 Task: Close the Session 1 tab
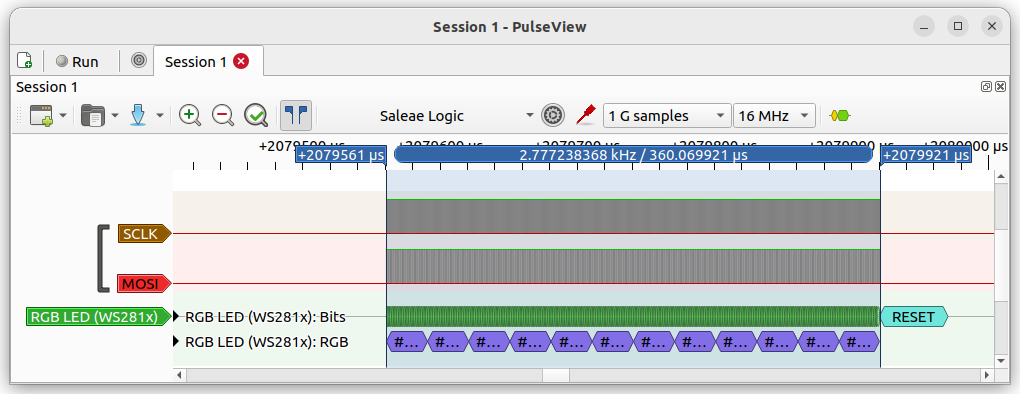(x=241, y=61)
